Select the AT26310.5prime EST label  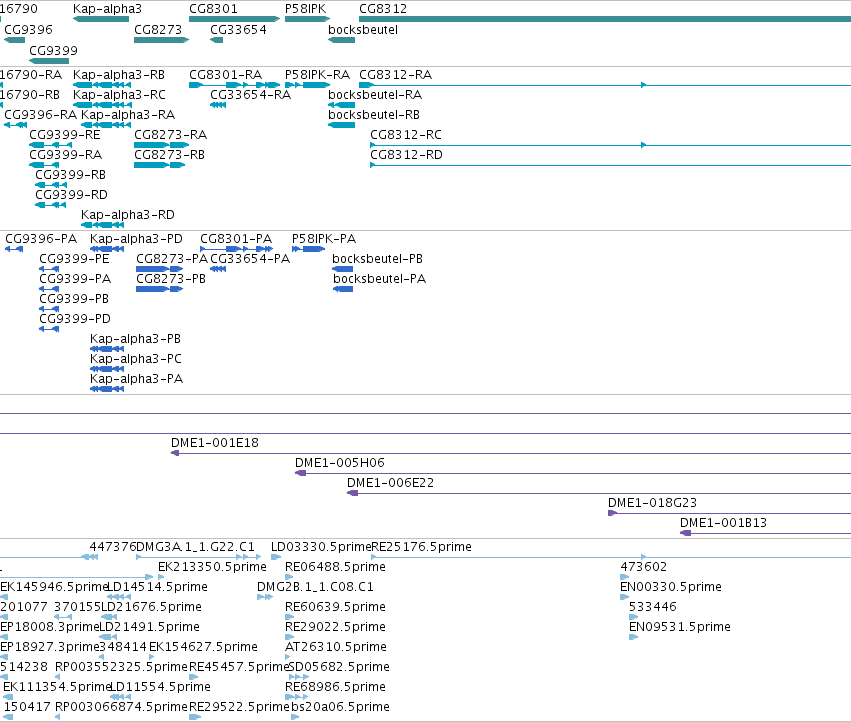tap(336, 647)
